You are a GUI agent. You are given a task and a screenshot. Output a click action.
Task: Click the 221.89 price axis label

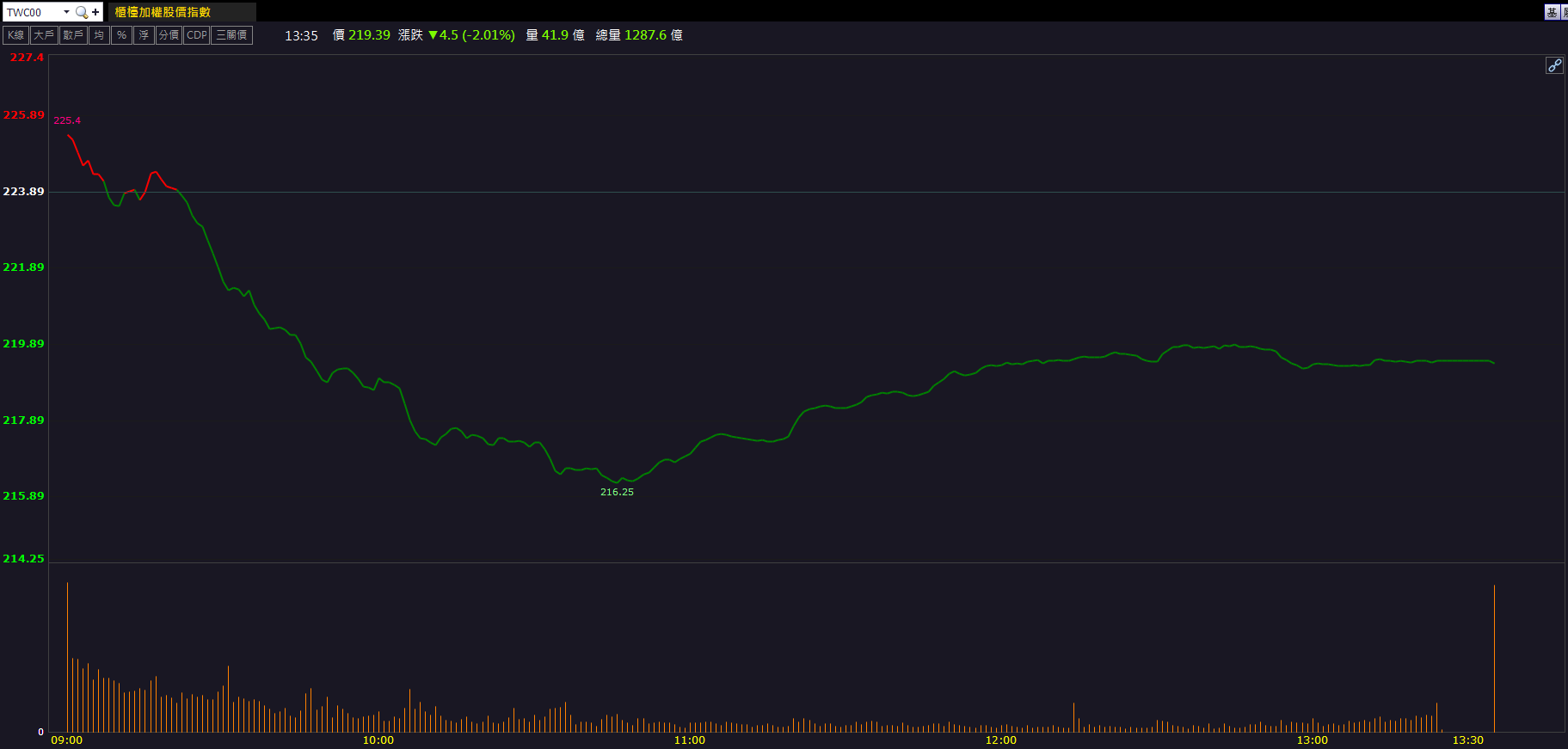24,267
